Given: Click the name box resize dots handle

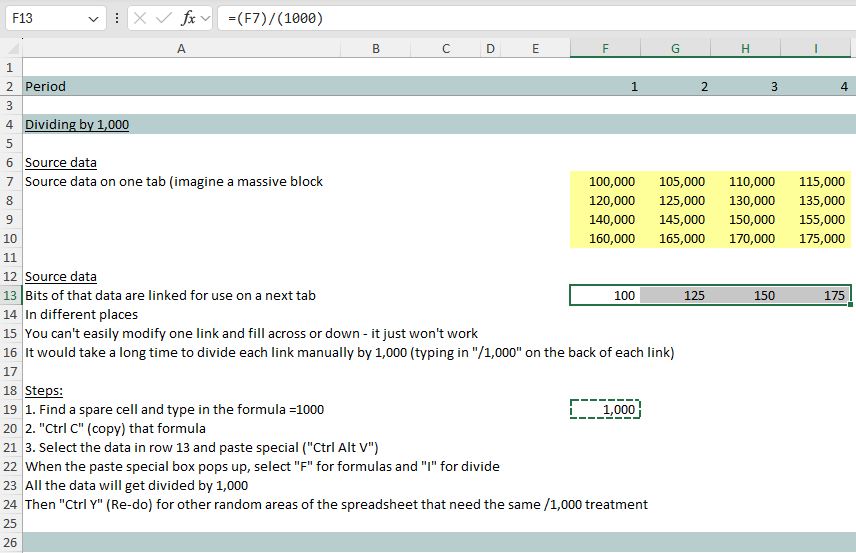Looking at the screenshot, I should point(117,19).
